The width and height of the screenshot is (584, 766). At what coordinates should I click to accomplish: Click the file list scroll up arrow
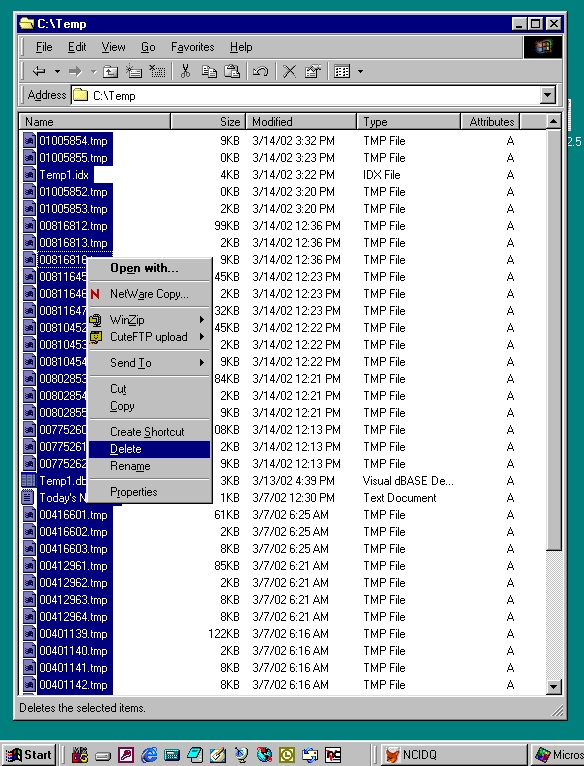(553, 122)
